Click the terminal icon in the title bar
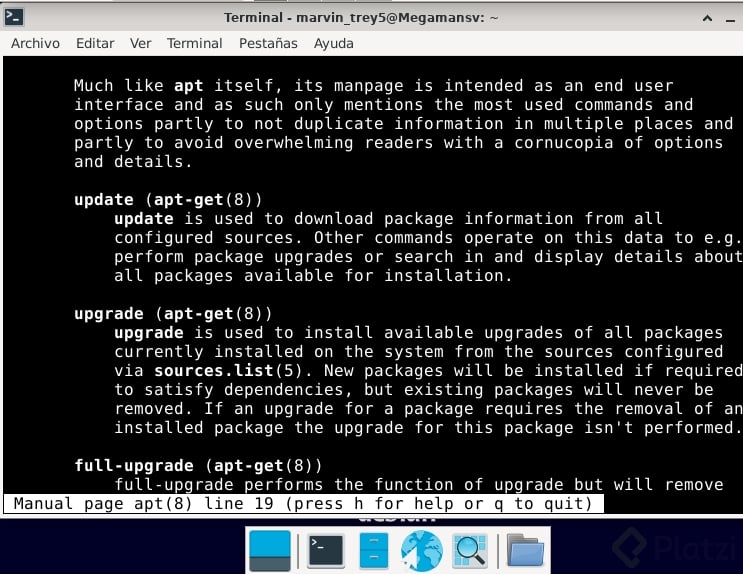743x574 pixels. coord(14,17)
